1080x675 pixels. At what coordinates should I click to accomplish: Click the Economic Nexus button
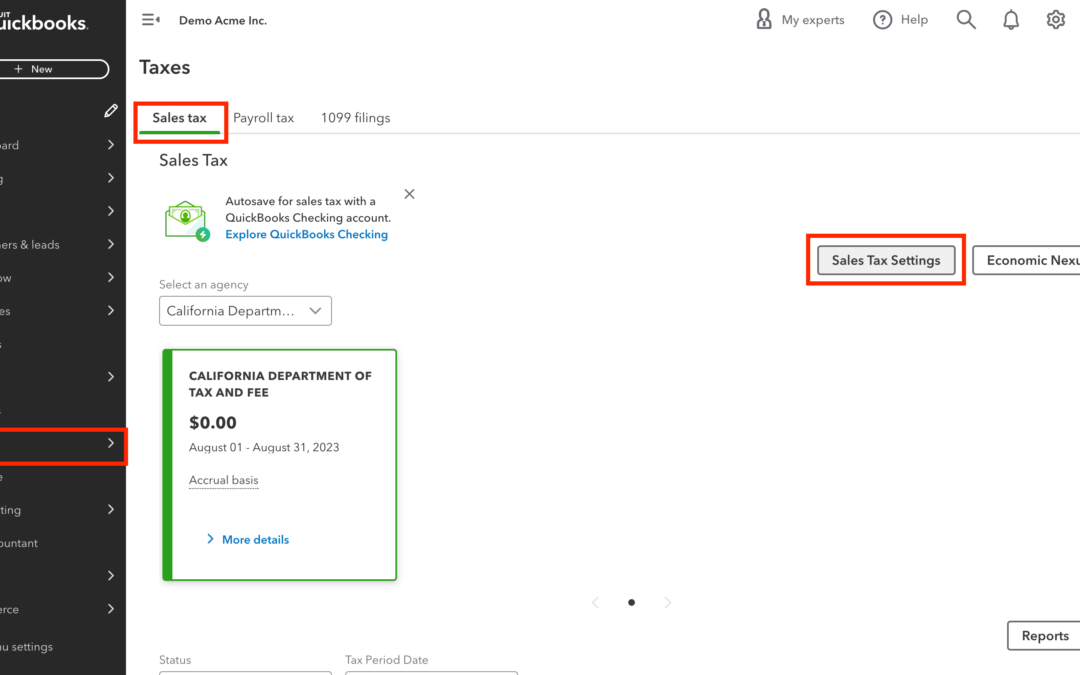(1026, 260)
